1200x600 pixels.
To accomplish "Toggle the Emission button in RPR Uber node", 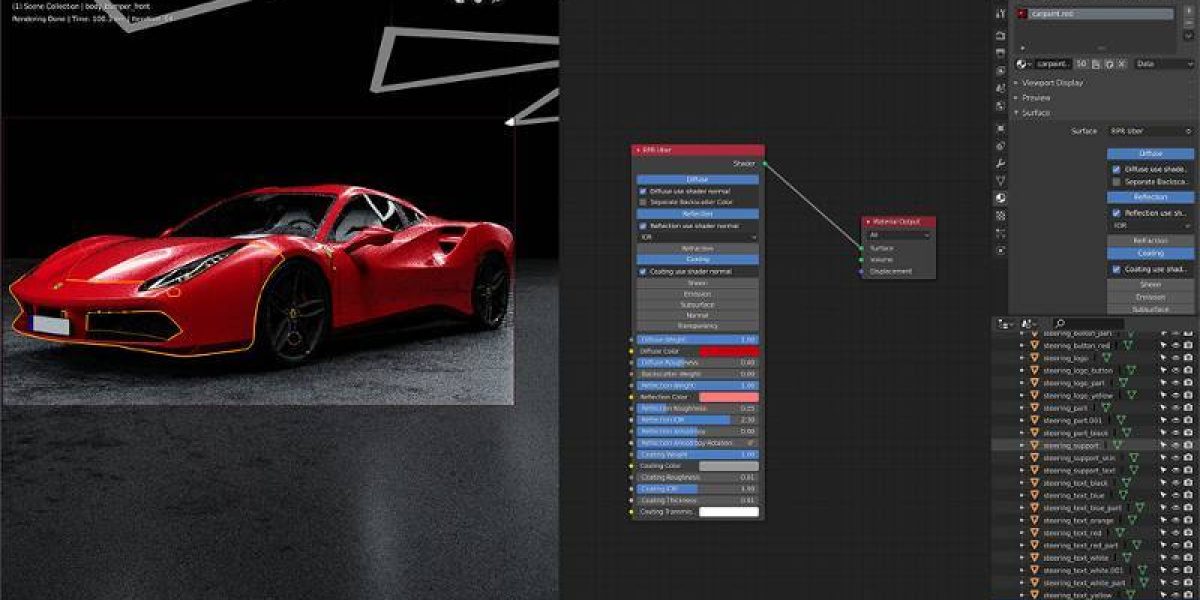I will (697, 294).
